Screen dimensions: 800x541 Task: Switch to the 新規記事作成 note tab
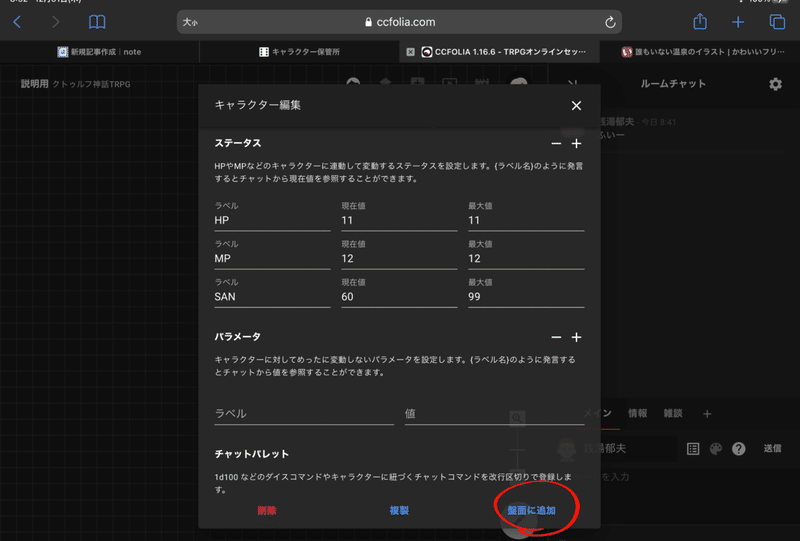[99, 52]
